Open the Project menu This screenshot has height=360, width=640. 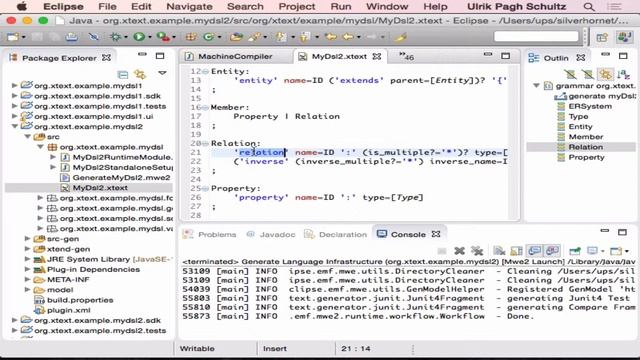(297, 7)
